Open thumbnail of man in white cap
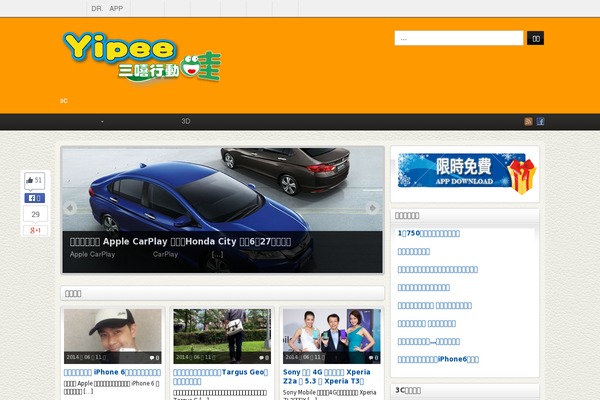This screenshot has height=400, width=600. (112, 336)
